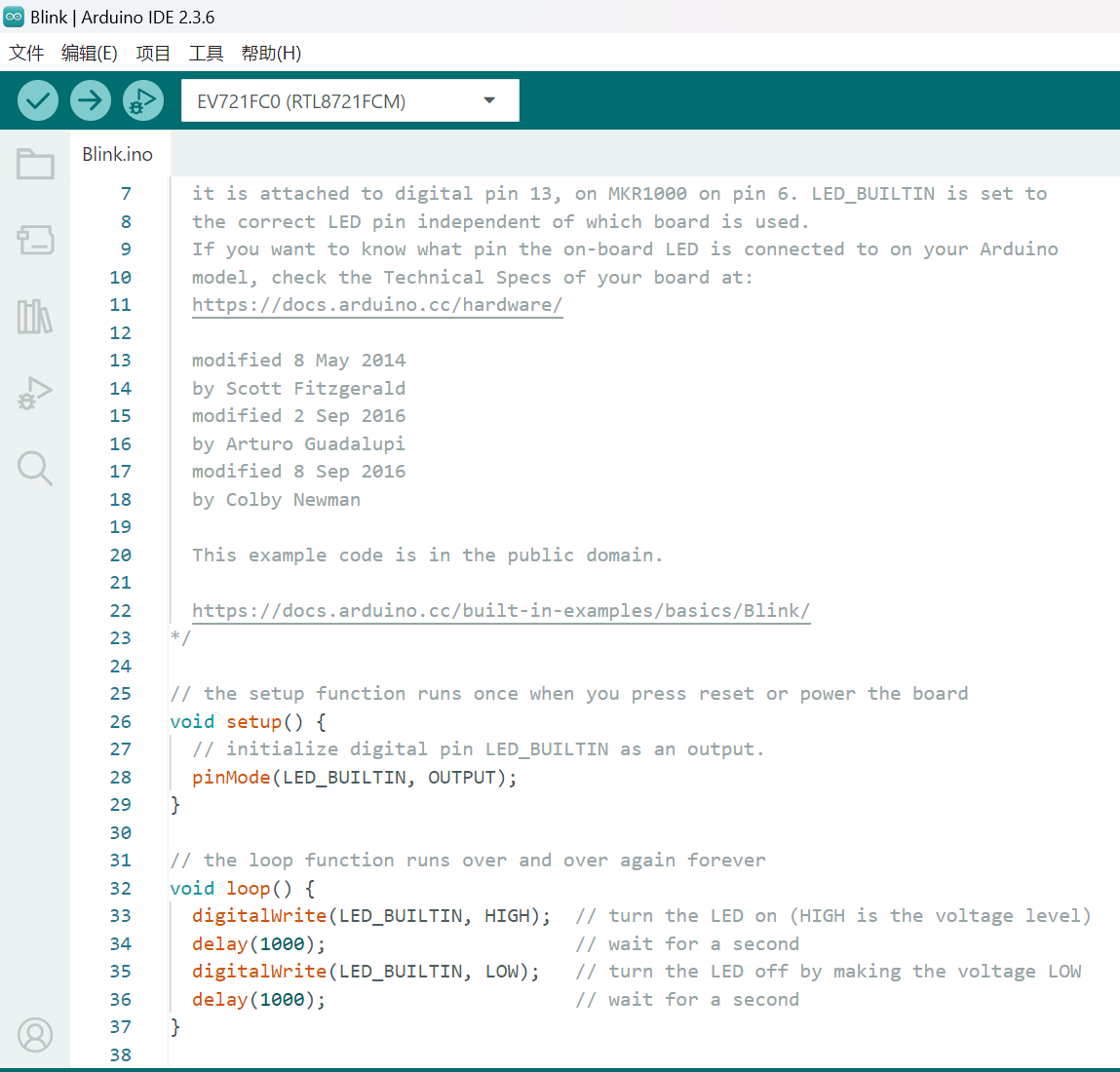Open the 文件 menu
1120x1072 pixels.
pyautogui.click(x=26, y=53)
